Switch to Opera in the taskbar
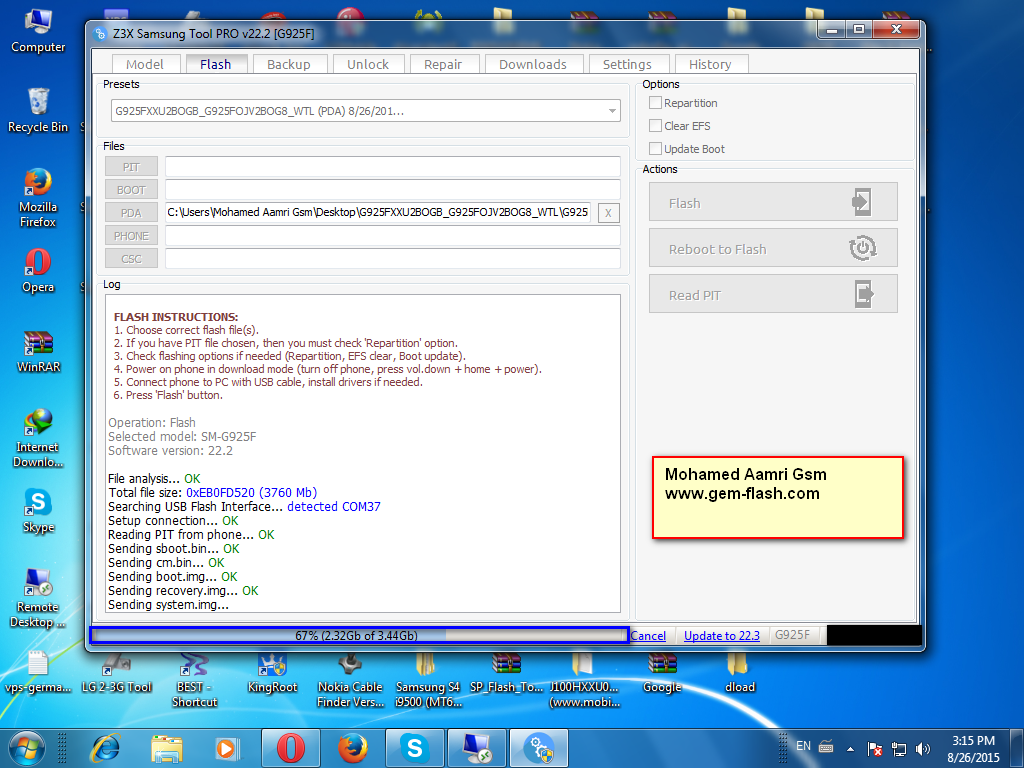 pos(291,748)
